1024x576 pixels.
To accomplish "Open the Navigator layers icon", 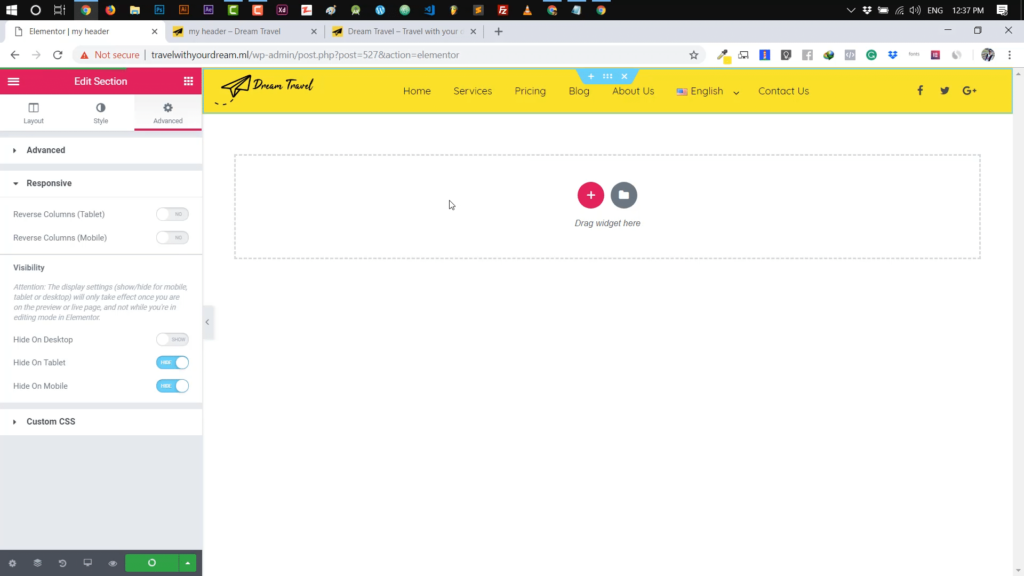I will click(37, 563).
